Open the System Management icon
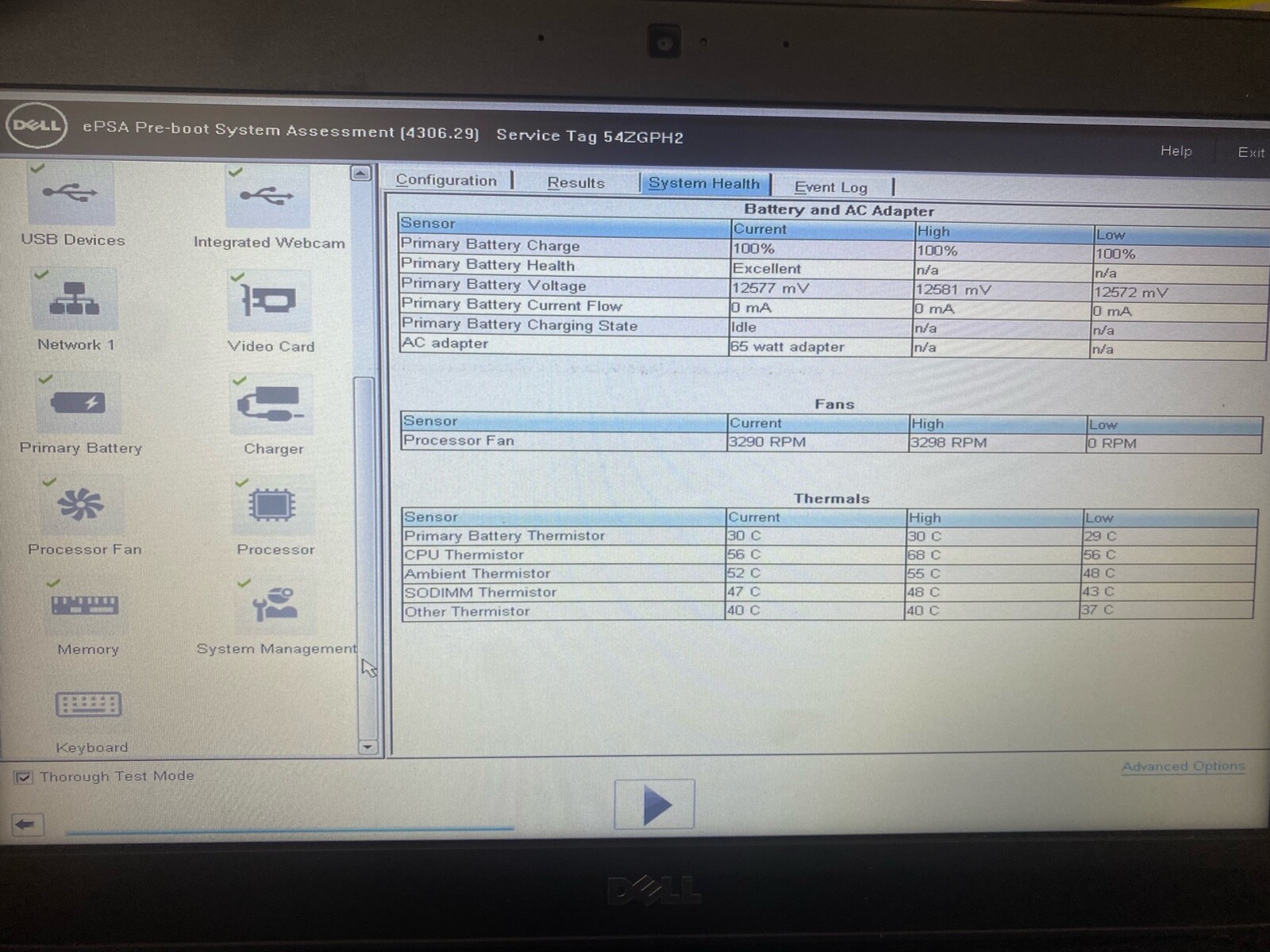 (275, 605)
